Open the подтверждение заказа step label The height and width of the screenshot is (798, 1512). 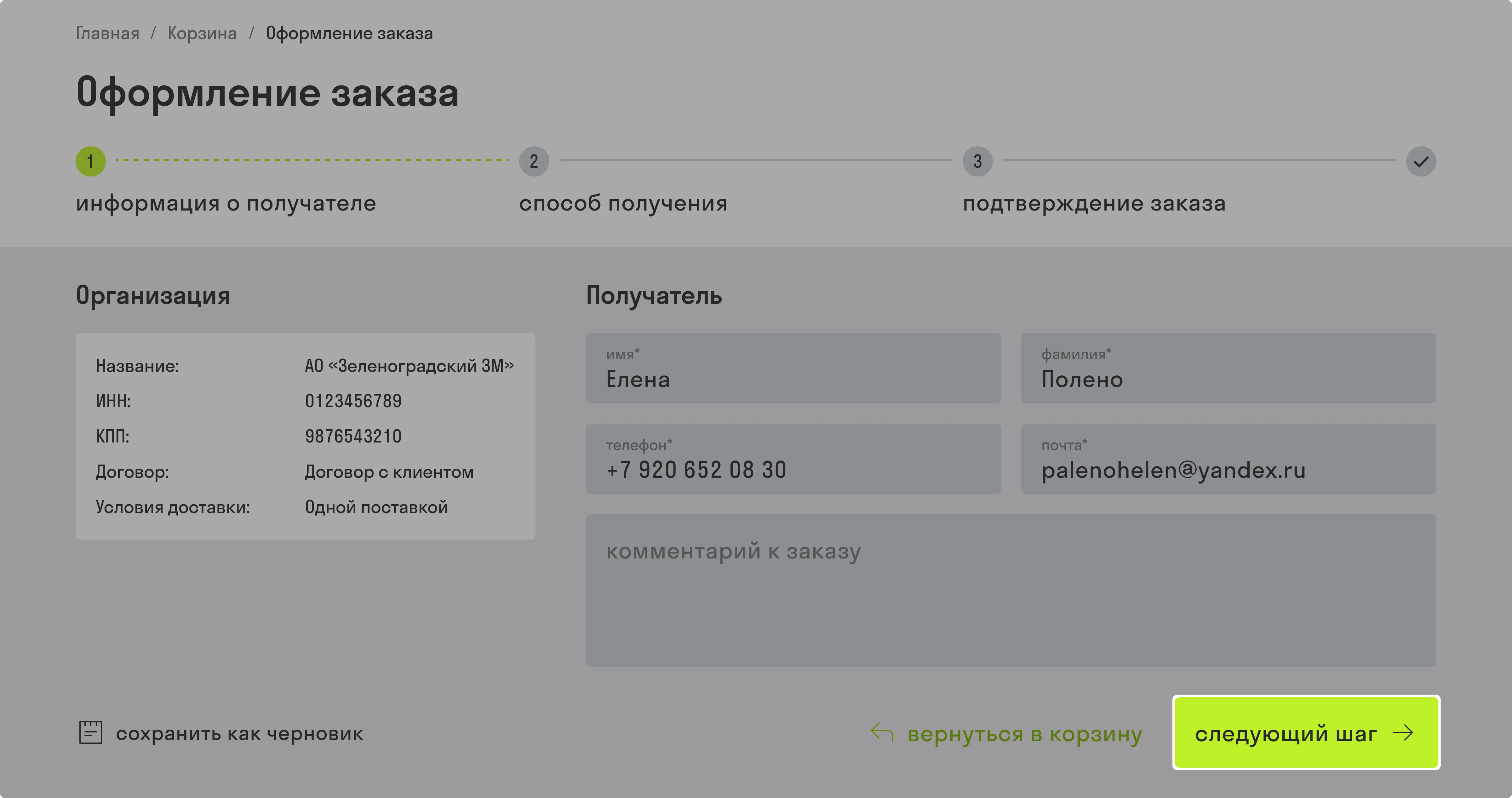(1094, 203)
